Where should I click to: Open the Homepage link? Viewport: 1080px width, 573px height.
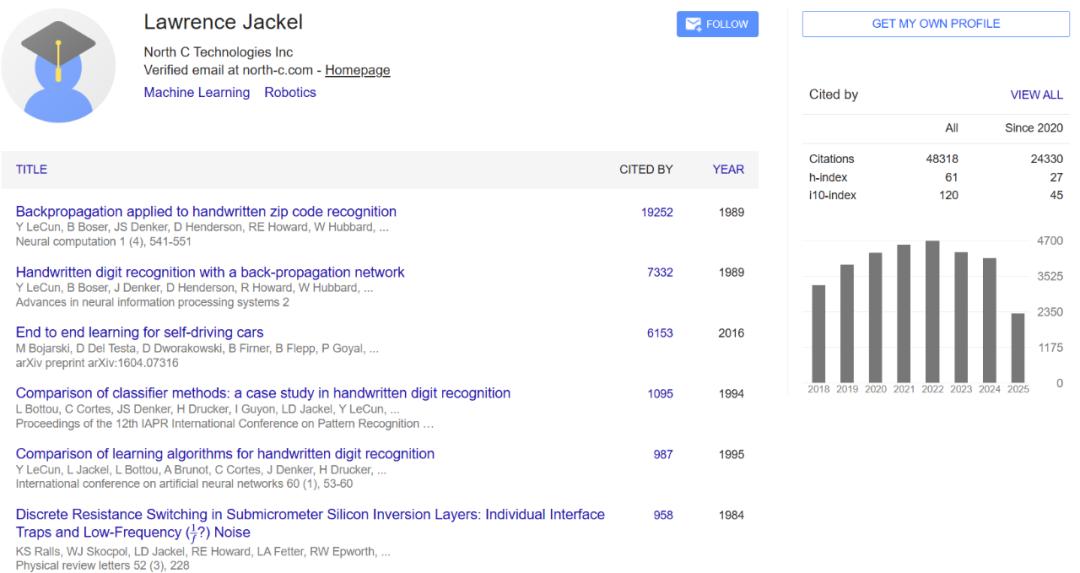pos(357,70)
